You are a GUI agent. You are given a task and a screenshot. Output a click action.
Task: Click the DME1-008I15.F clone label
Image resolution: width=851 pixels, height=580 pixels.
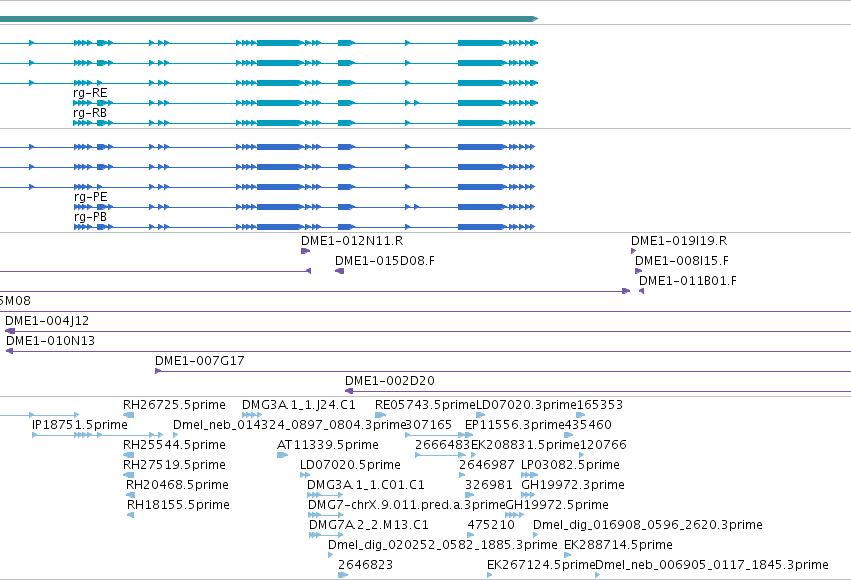point(682,261)
